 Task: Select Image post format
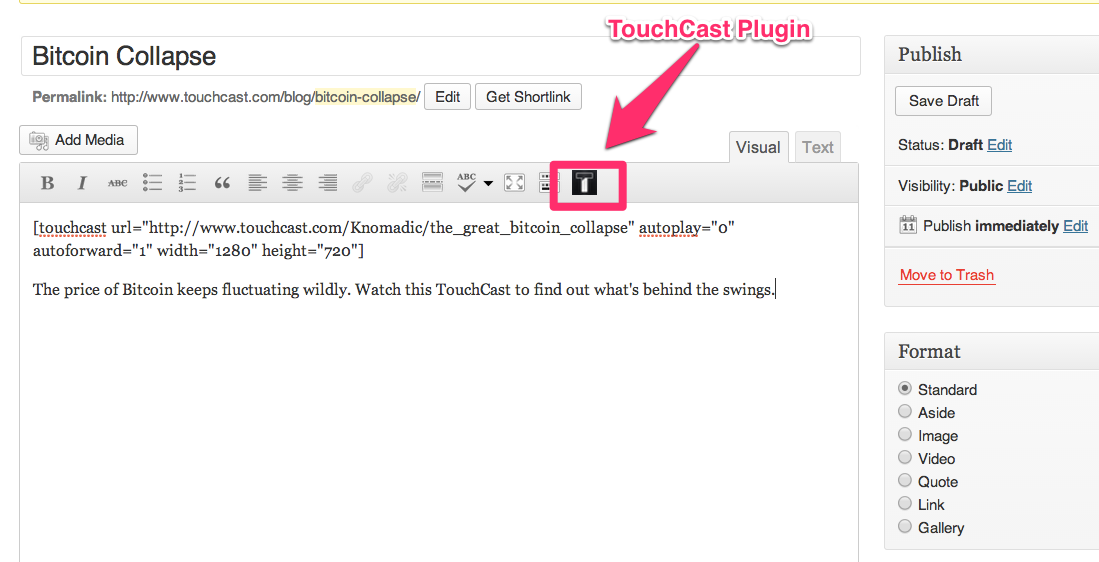coord(905,434)
